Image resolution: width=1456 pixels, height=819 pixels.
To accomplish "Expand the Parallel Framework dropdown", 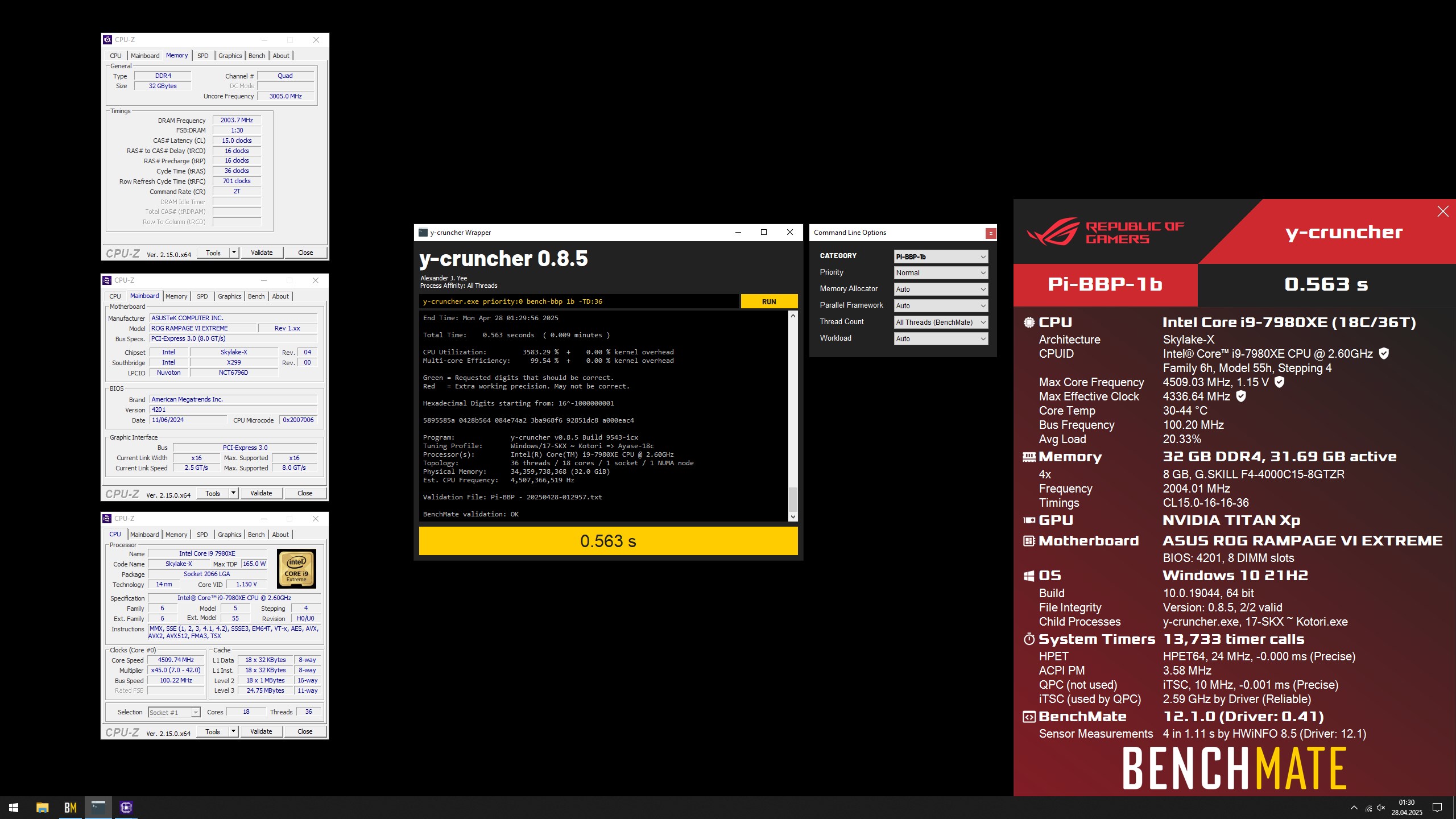I will [941, 306].
